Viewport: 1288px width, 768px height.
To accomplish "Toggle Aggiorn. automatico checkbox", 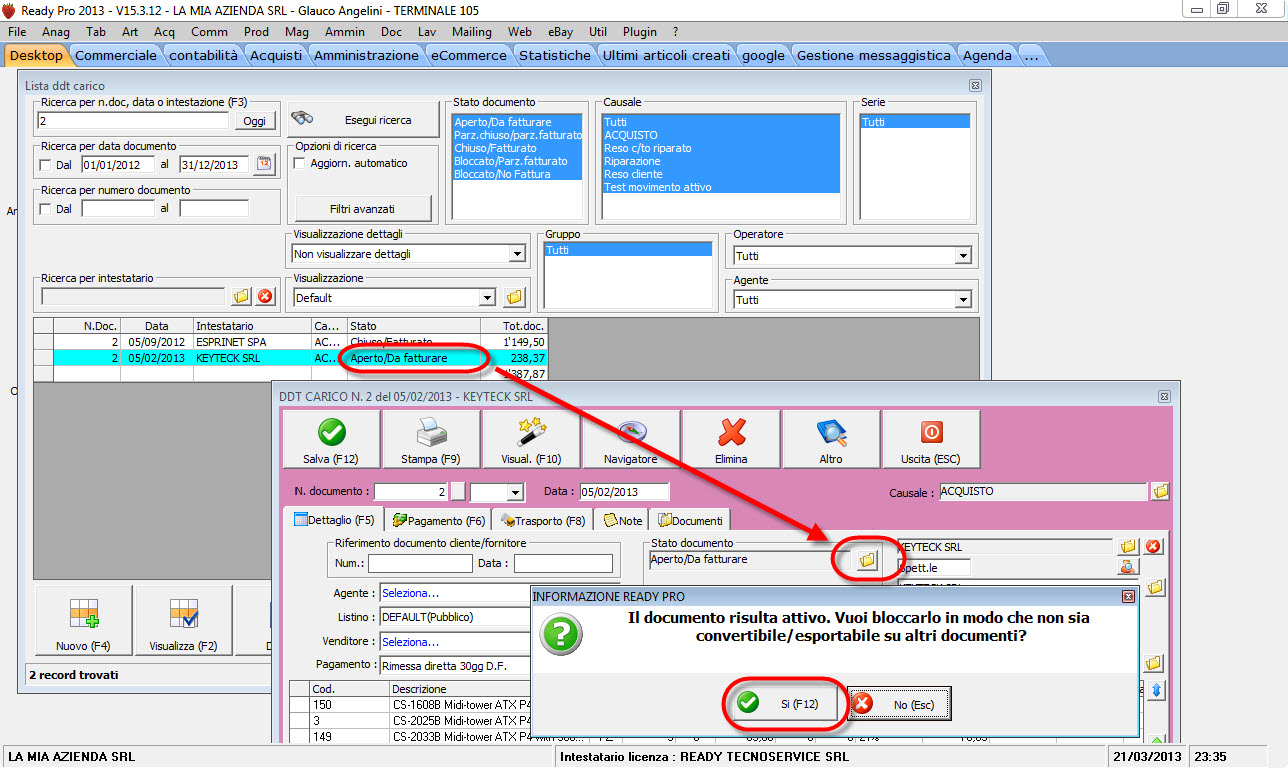I will click(x=300, y=163).
